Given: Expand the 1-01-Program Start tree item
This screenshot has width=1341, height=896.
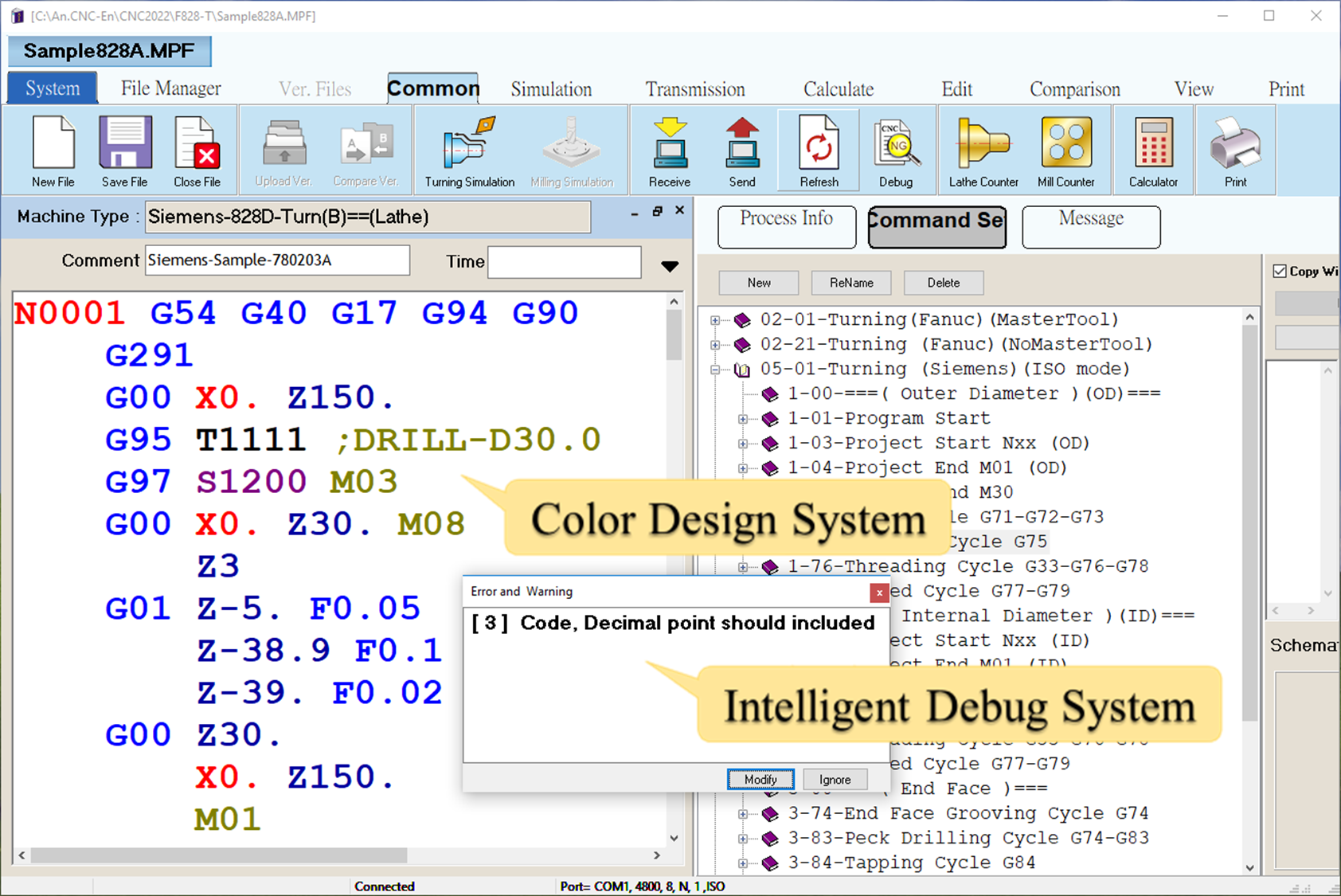Looking at the screenshot, I should point(742,419).
